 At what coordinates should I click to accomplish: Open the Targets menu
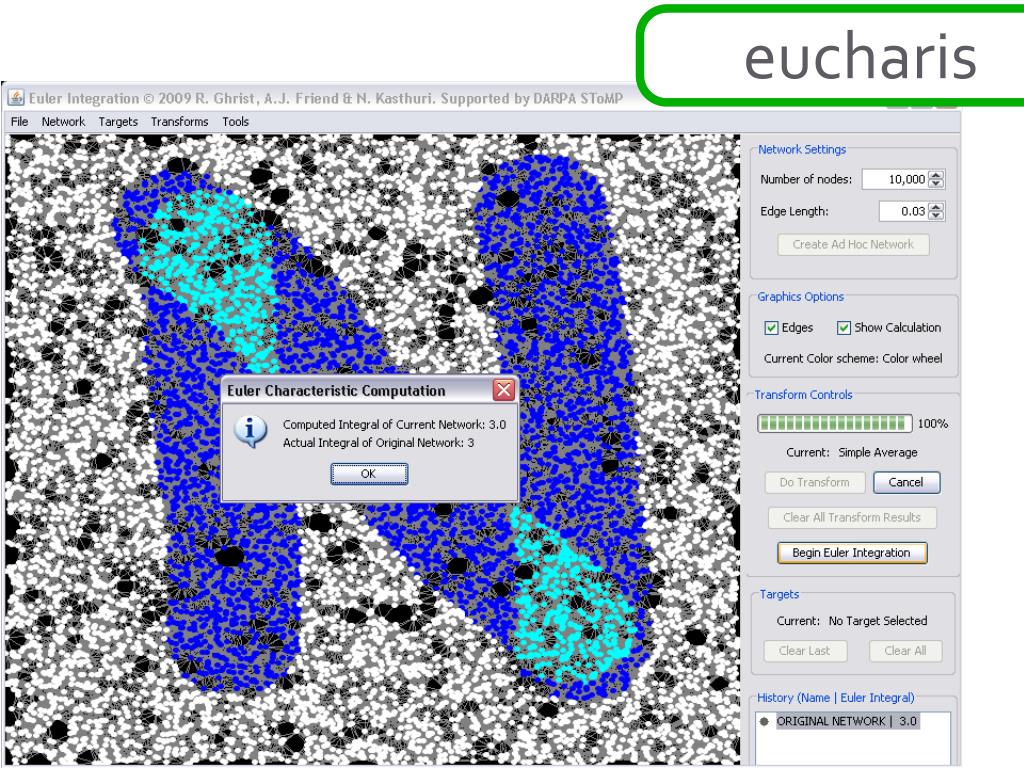(118, 121)
